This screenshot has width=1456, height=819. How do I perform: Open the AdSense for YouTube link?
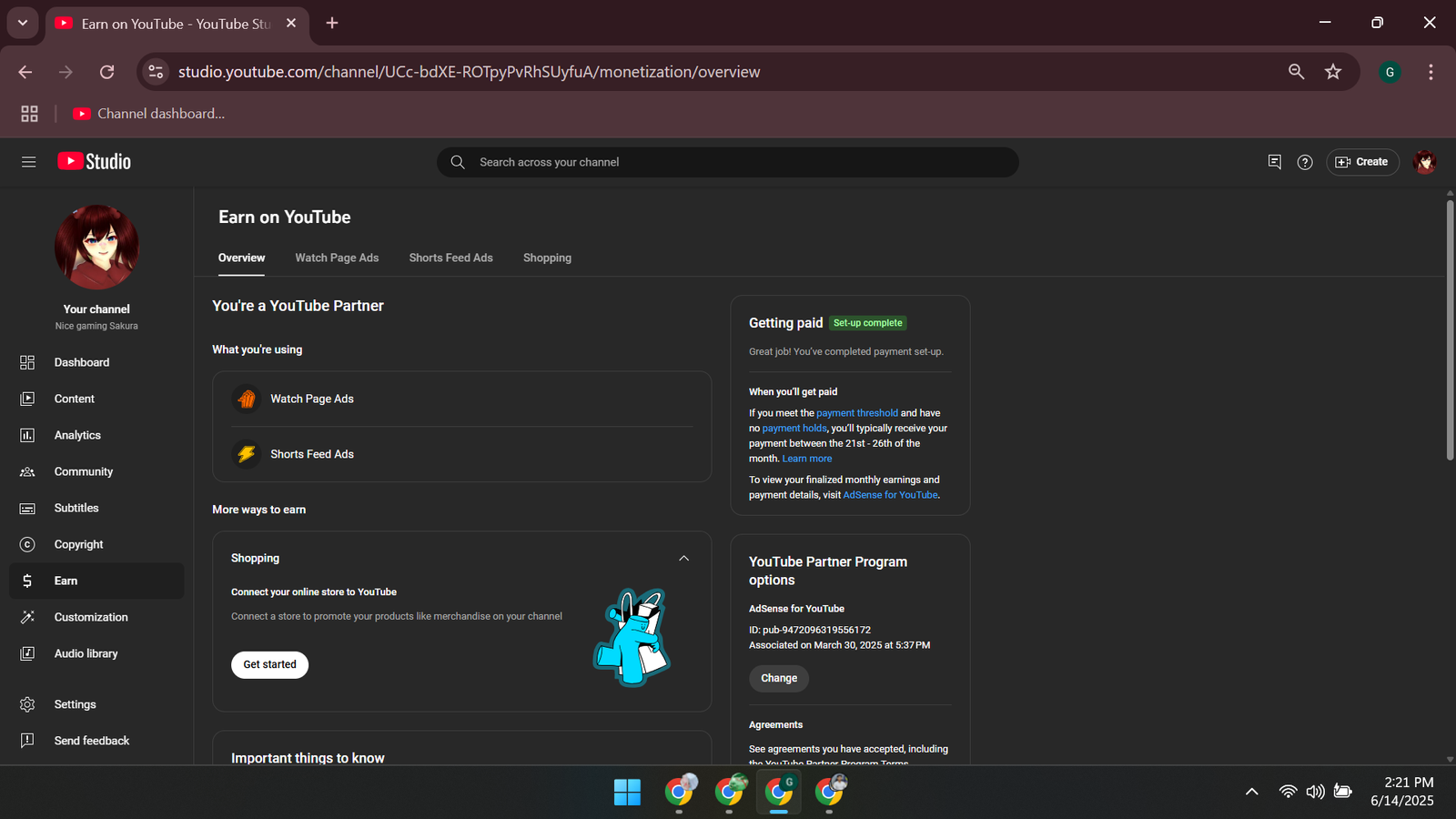(890, 495)
